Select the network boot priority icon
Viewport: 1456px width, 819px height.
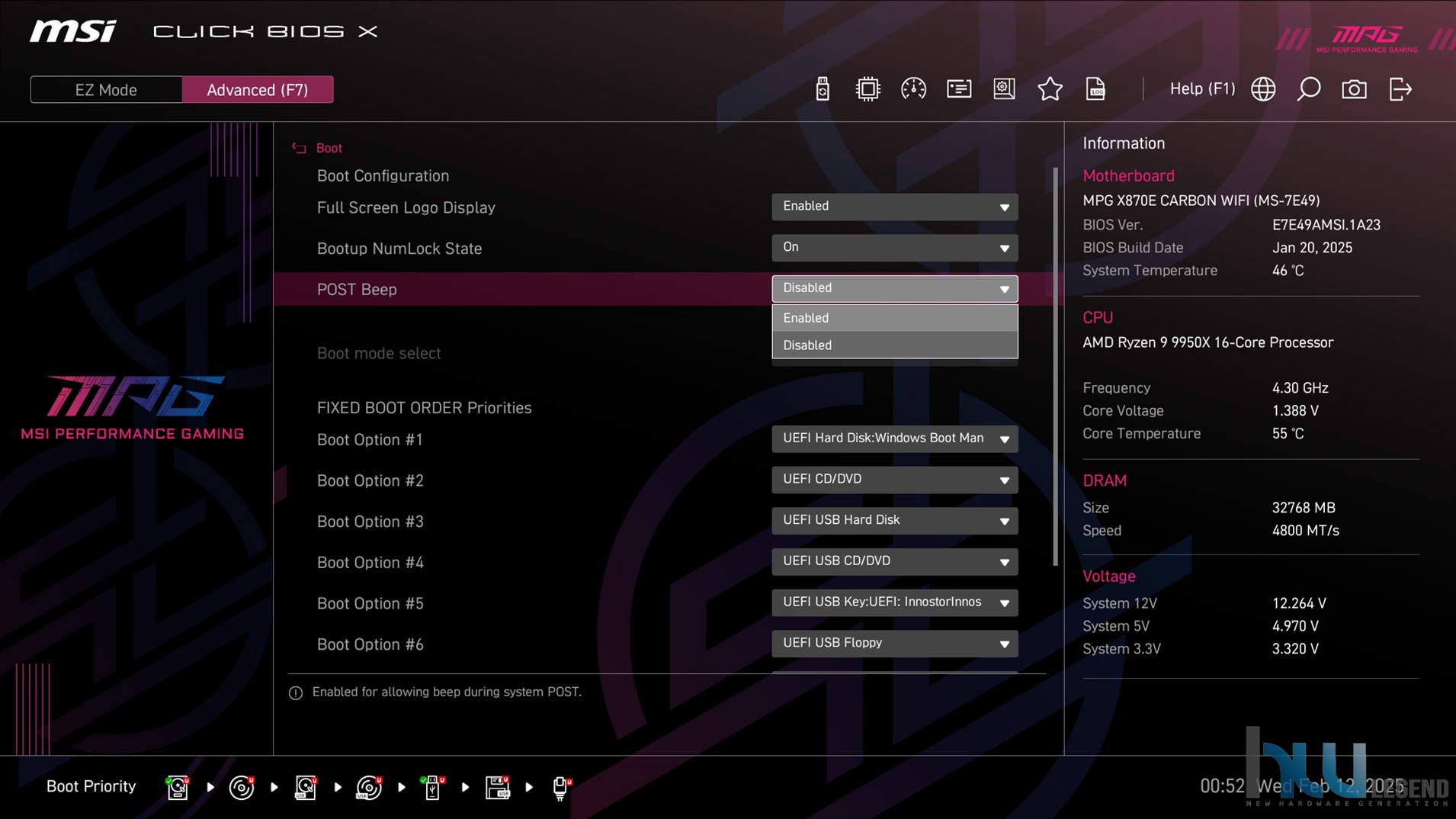tap(561, 787)
